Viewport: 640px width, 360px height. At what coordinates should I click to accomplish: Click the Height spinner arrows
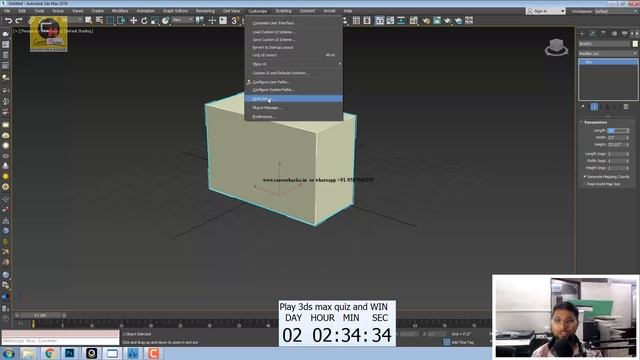[628, 144]
